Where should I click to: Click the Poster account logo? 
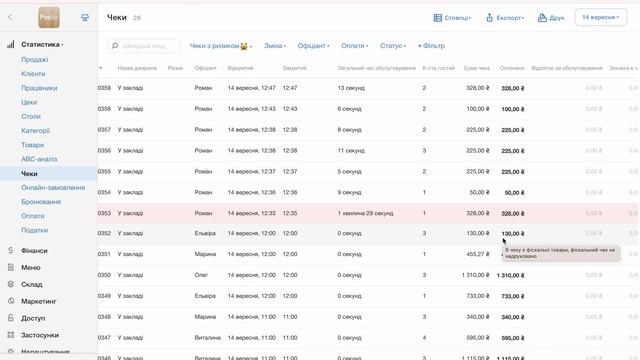tap(49, 18)
